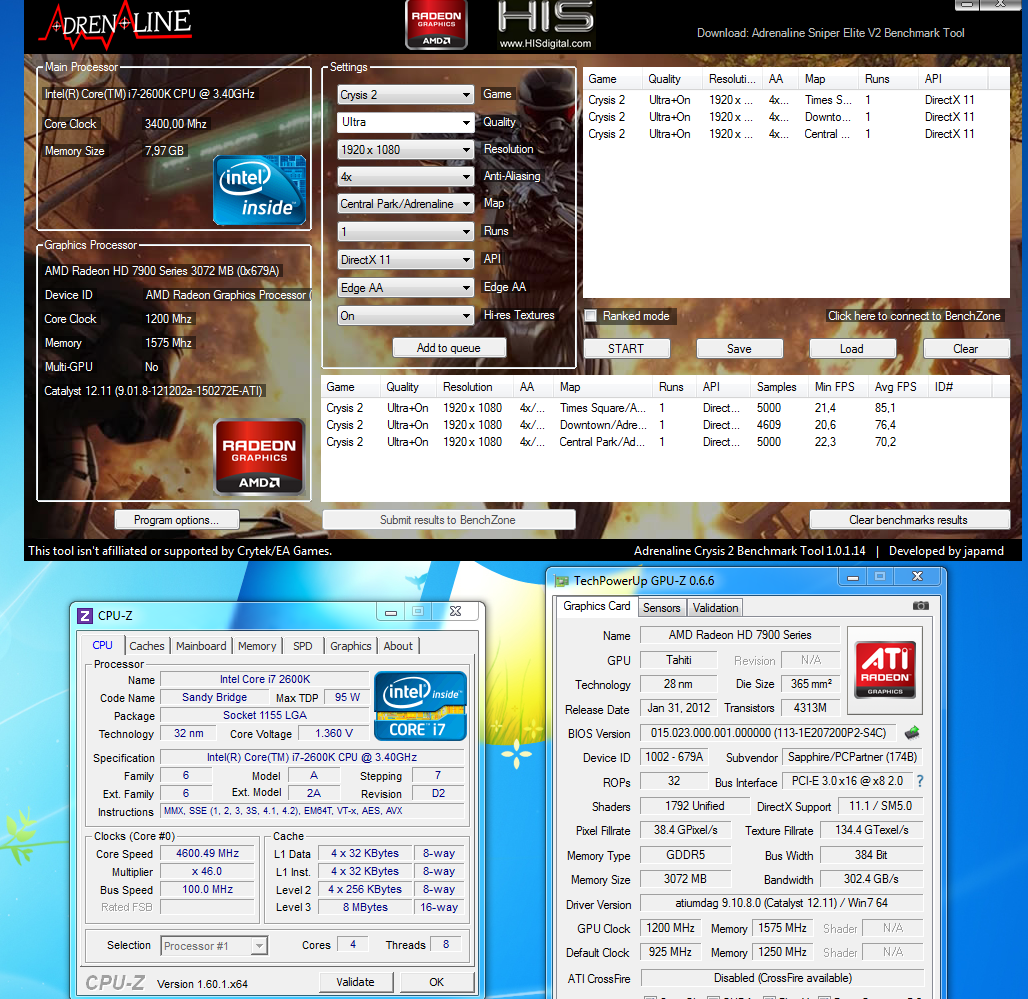The height and width of the screenshot is (999, 1028).
Task: Open the Processor #1 selection dropdown in CPU-Z
Action: (214, 945)
